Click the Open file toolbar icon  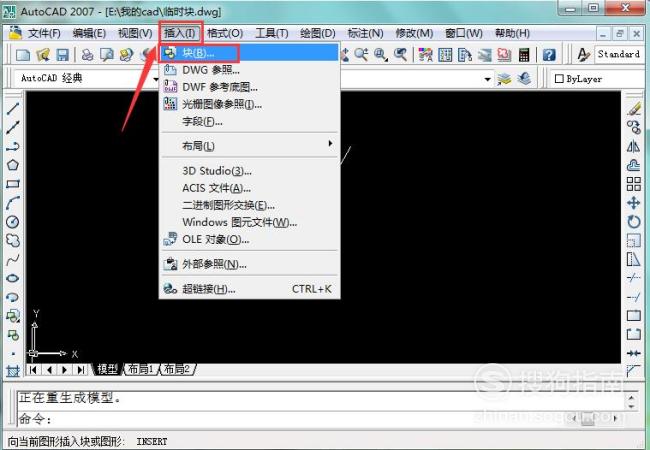click(x=43, y=55)
